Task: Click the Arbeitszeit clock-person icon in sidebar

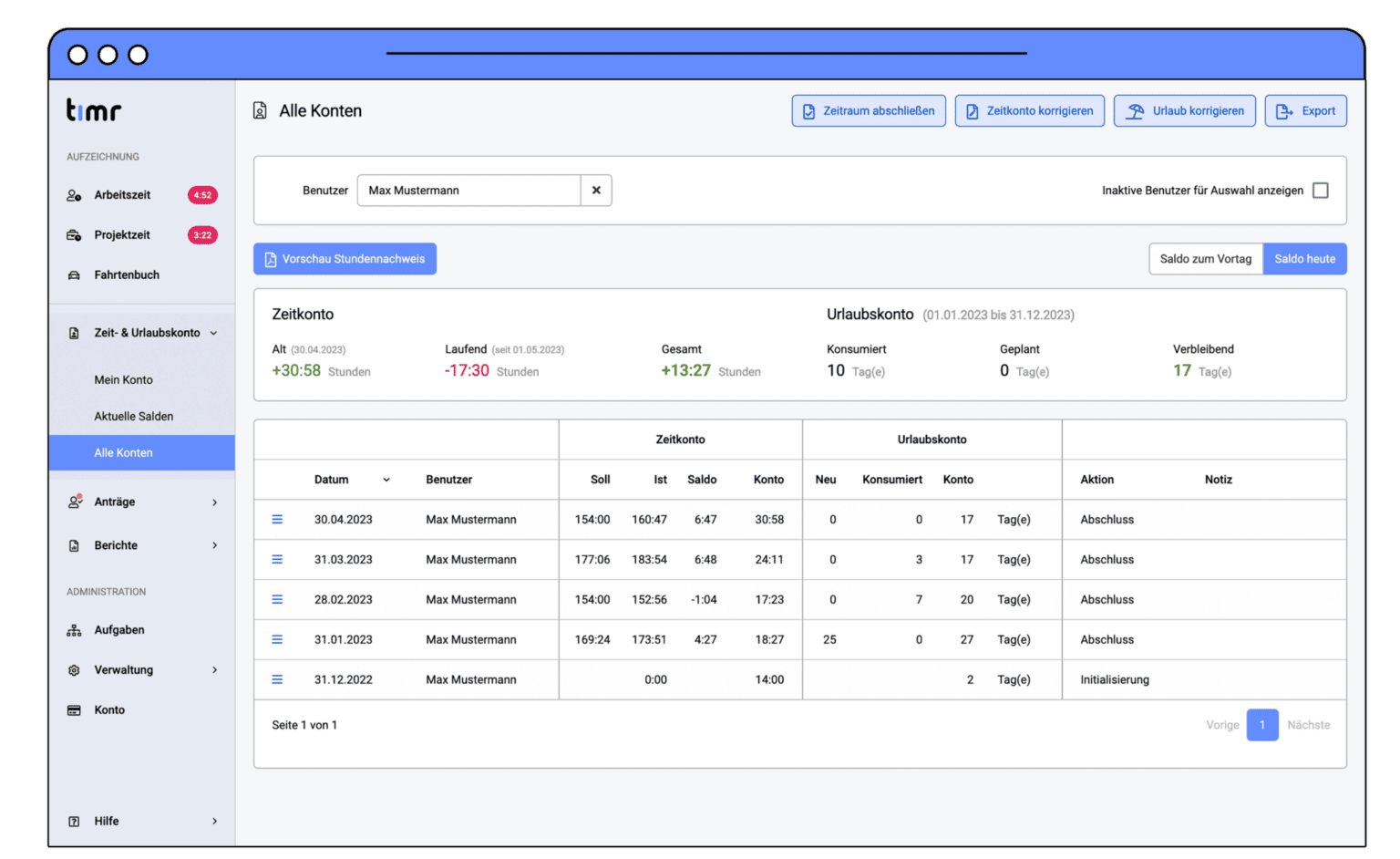Action: pyautogui.click(x=74, y=195)
